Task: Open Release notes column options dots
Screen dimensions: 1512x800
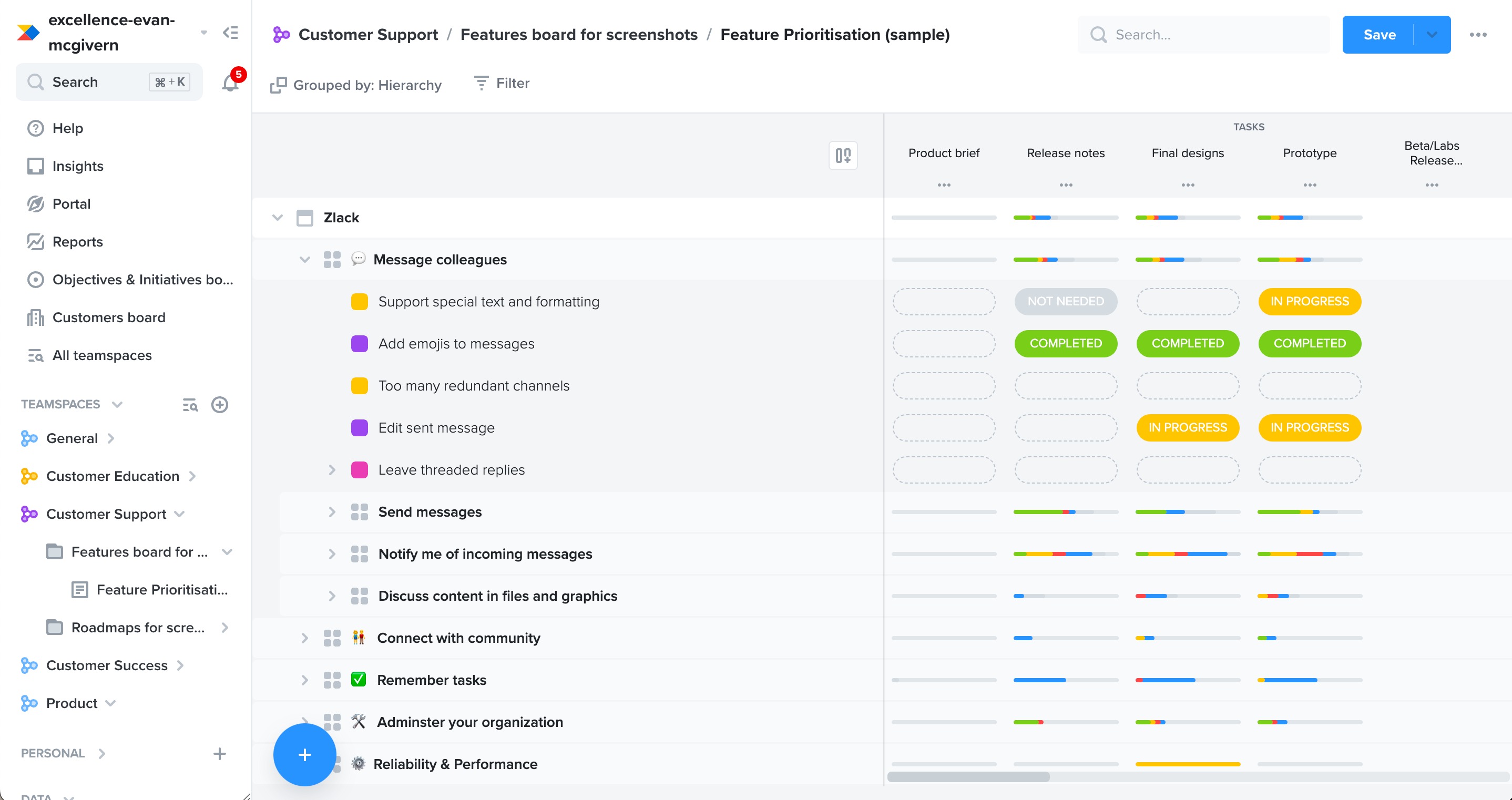Action: coord(1066,185)
